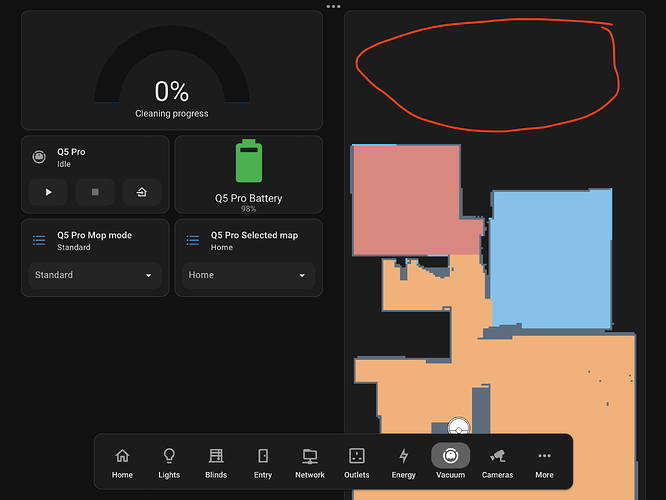The width and height of the screenshot is (666, 500).
Task: Navigate to the Entry tab
Action: pos(263,462)
